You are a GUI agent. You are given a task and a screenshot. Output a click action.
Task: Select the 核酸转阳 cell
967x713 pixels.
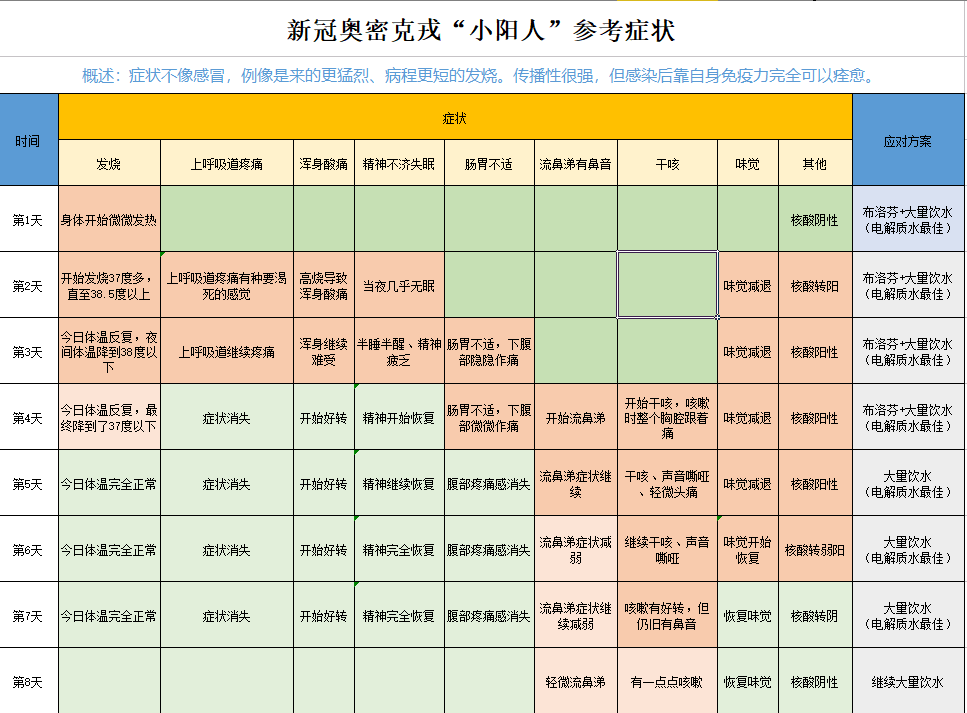pyautogui.click(x=814, y=286)
